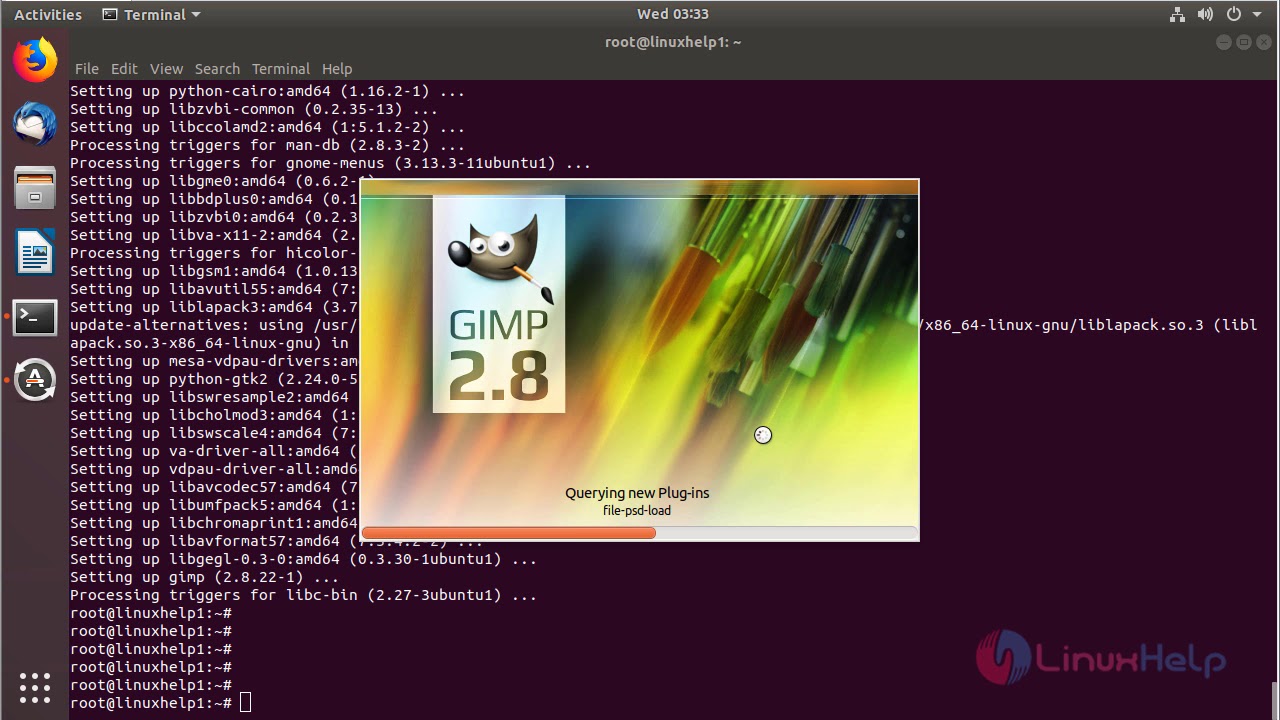Click "Processing triggers for gnome-menus (3.13.3-11ubuntu1) ..."
The height and width of the screenshot is (720, 1280).
click(330, 163)
